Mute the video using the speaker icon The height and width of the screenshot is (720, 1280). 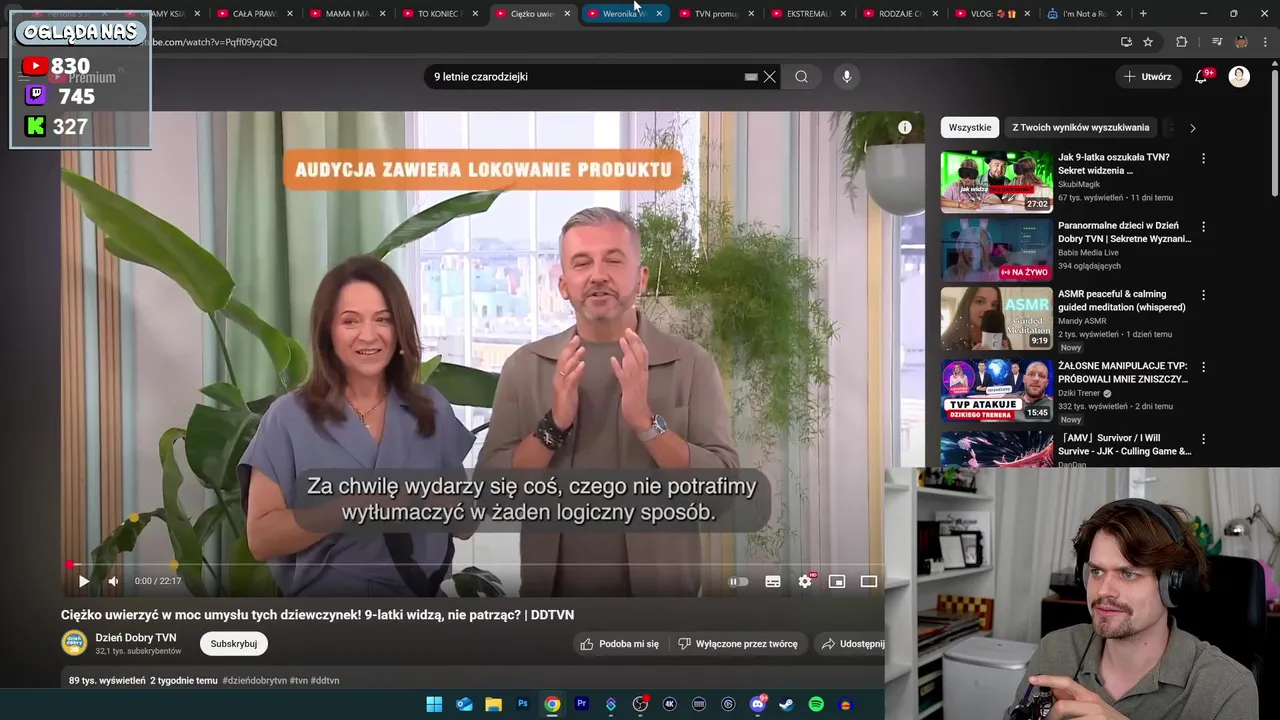click(113, 581)
